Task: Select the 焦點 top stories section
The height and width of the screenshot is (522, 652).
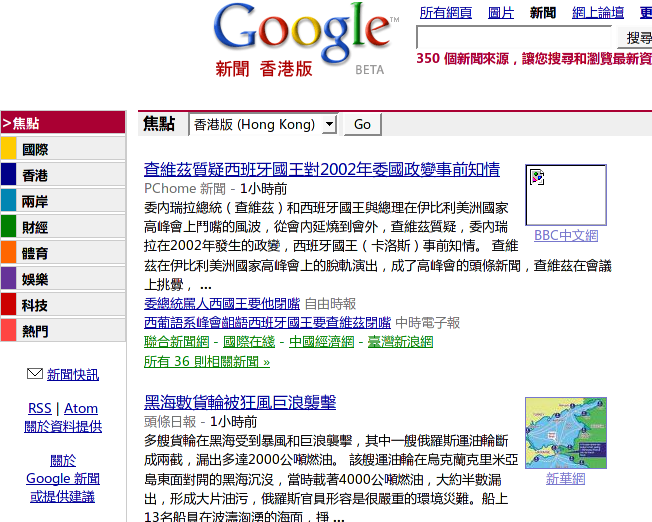Action: click(63, 123)
